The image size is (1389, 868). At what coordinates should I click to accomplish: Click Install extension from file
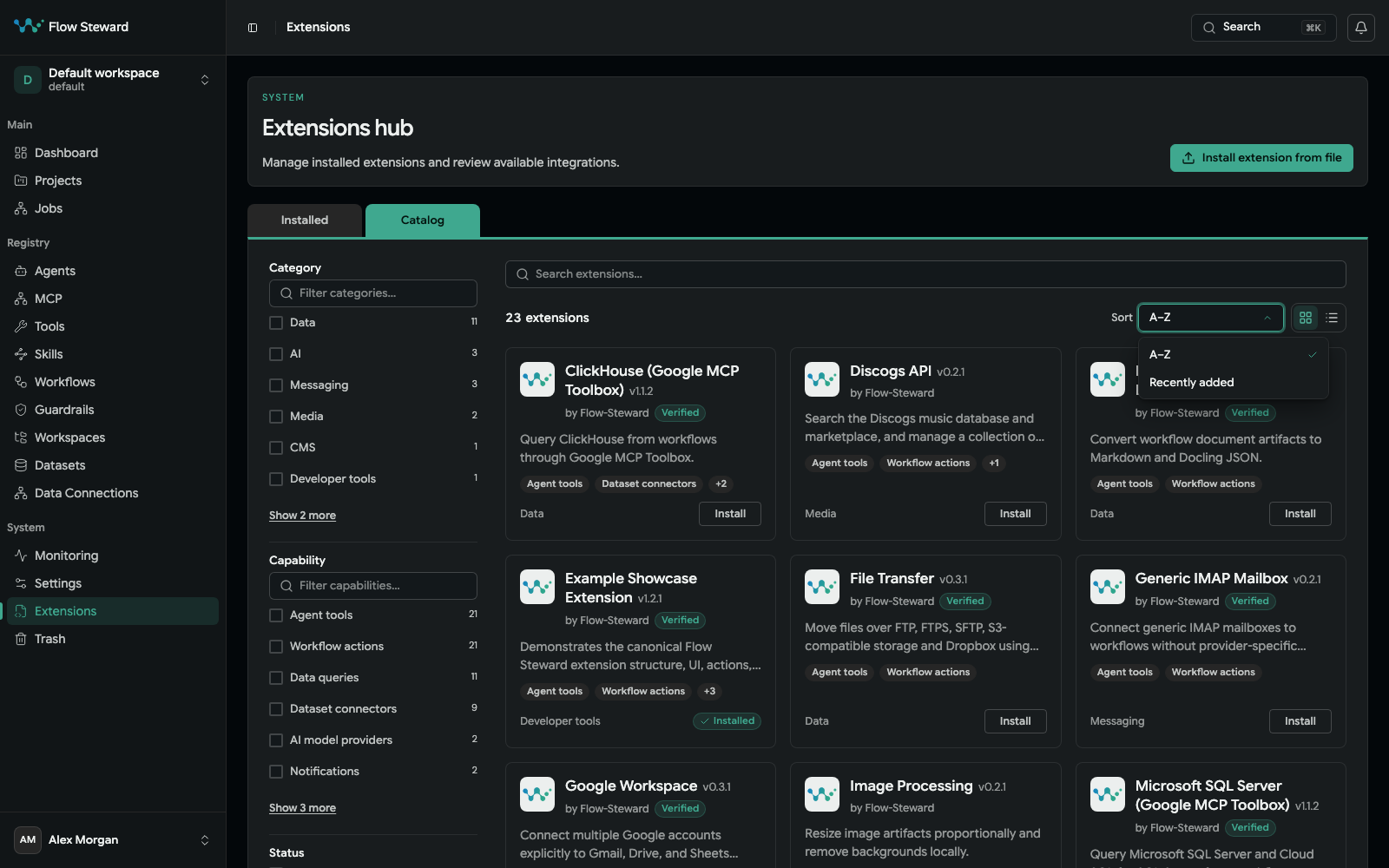tap(1261, 158)
